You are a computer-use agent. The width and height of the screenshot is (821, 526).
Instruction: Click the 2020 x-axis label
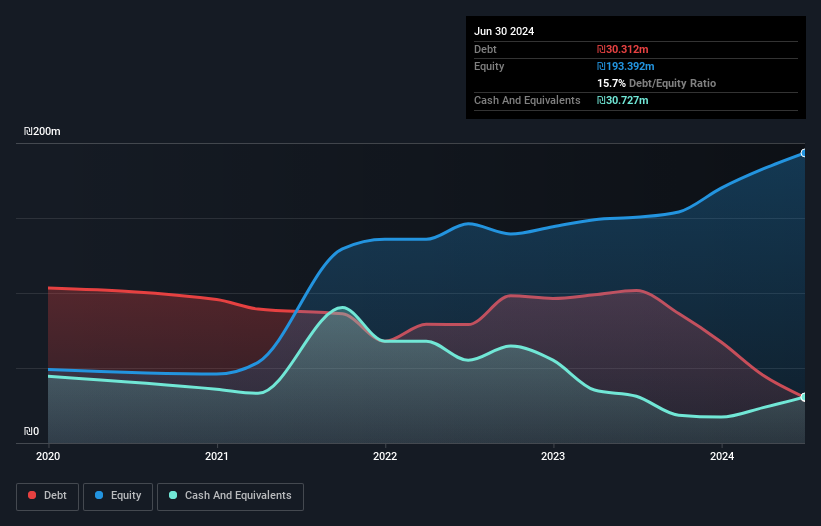(x=48, y=456)
